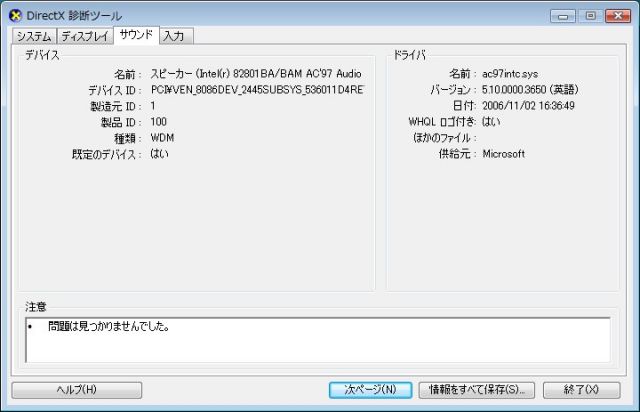This screenshot has width=640, height=412.
Task: Click the PCI device ID value
Action: 257,90
